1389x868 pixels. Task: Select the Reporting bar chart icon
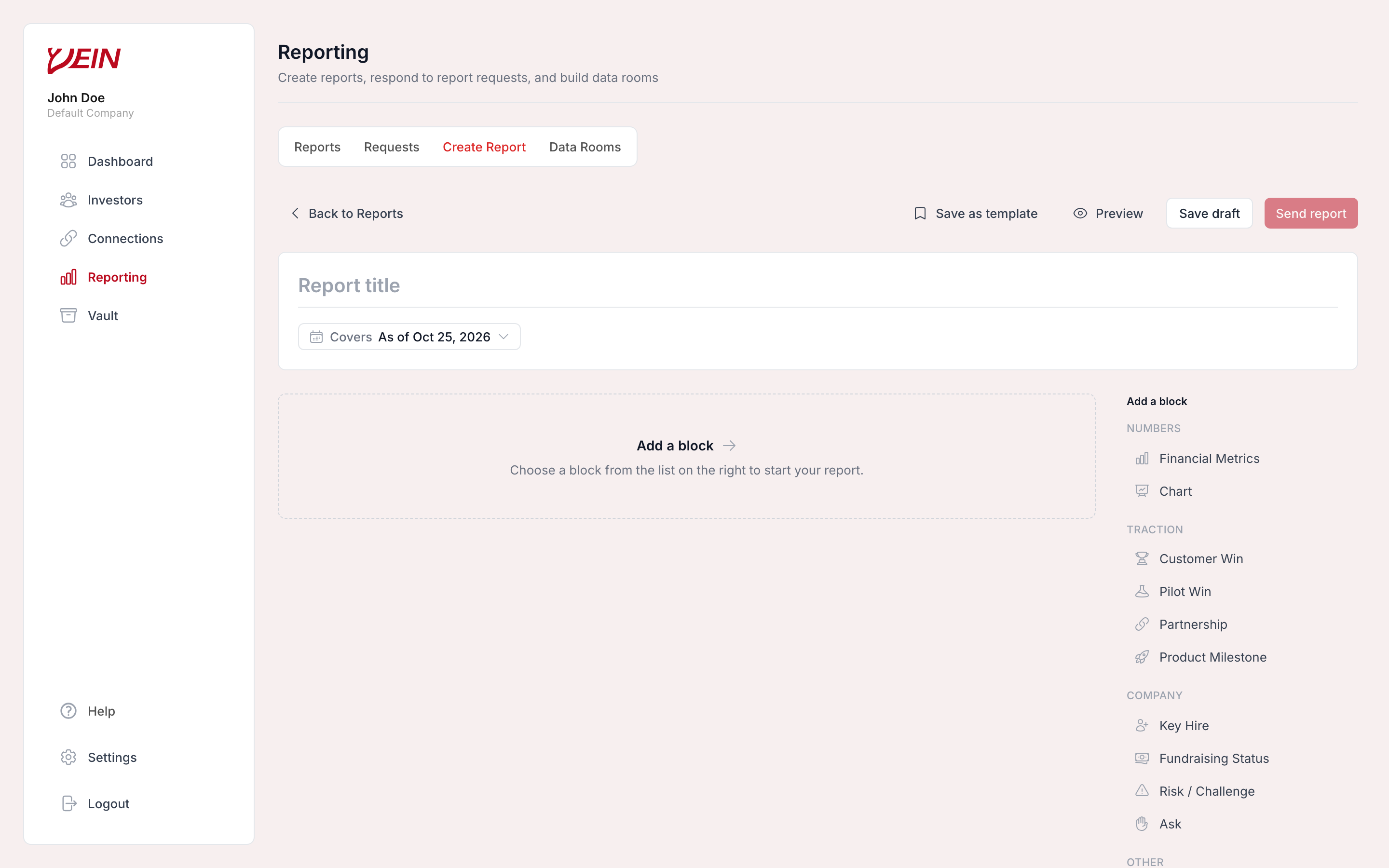[x=68, y=277]
